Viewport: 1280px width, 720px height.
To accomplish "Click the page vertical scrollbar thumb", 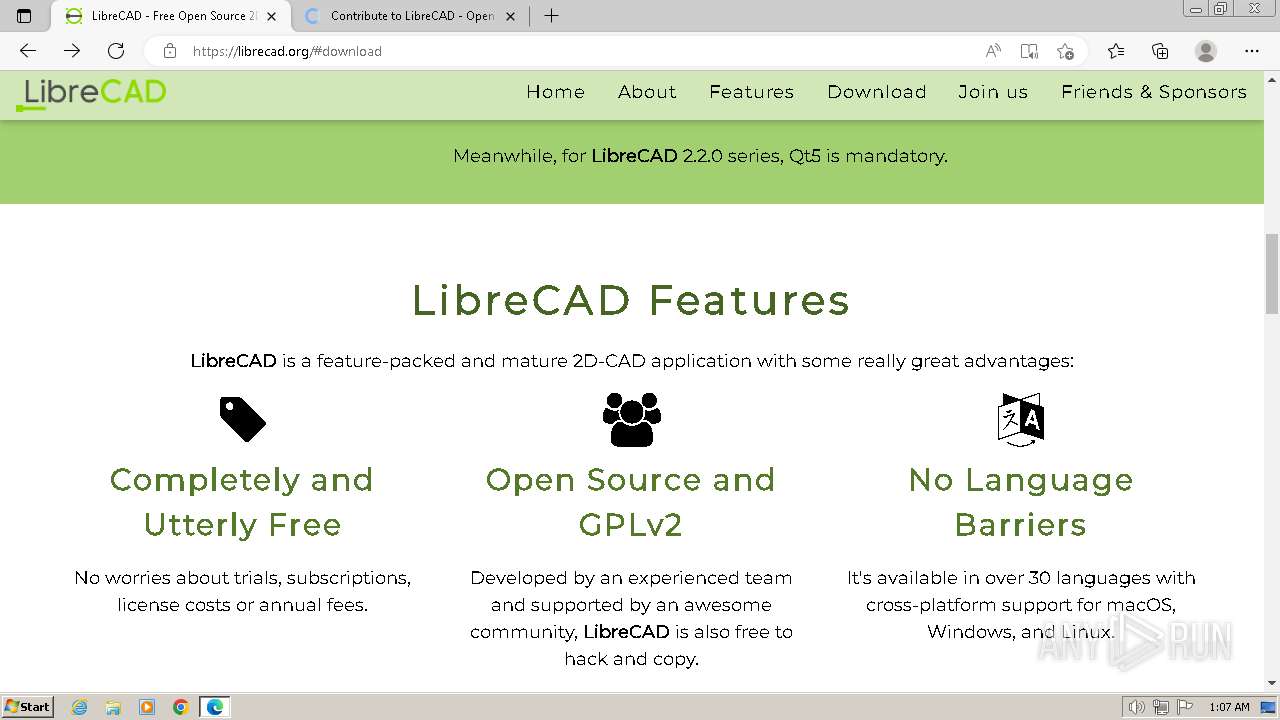I will [1271, 275].
